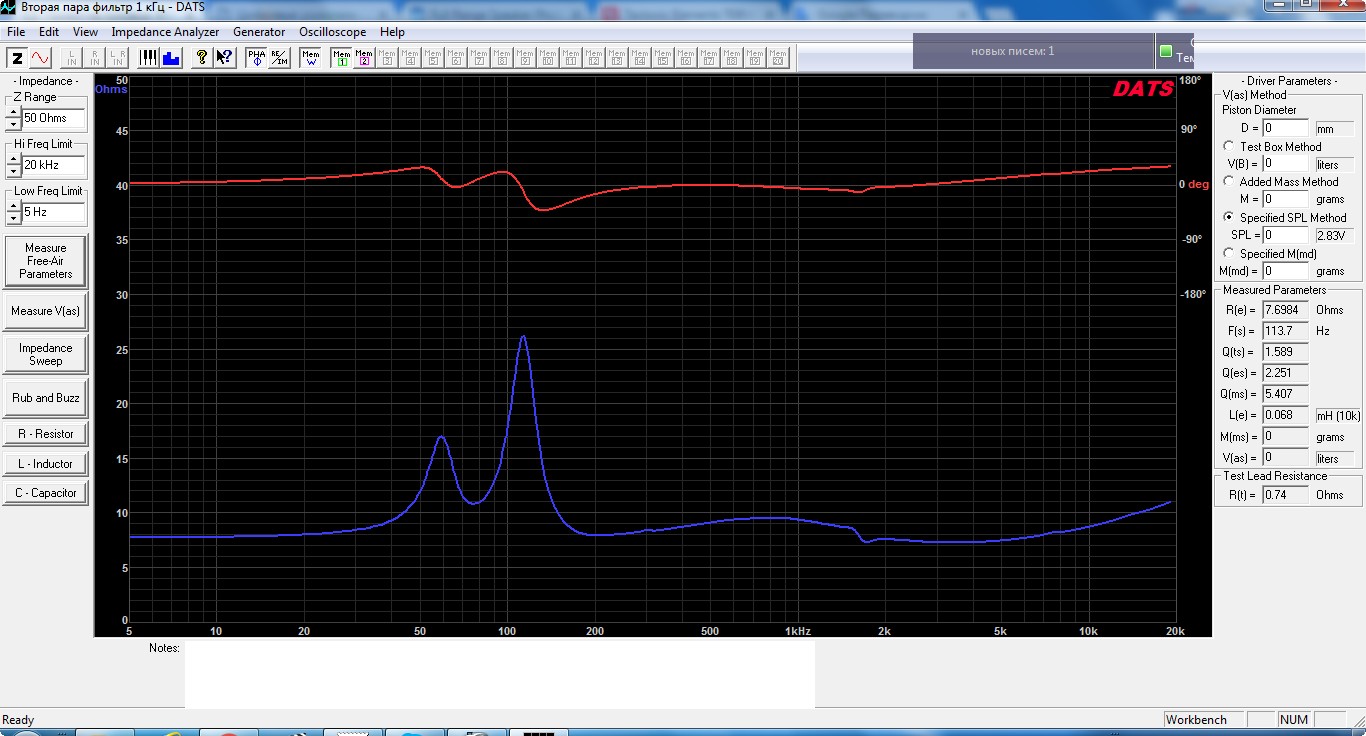Screen dimensions: 1366x736
Task: Open the piano keys toolbar icon
Action: (148, 58)
